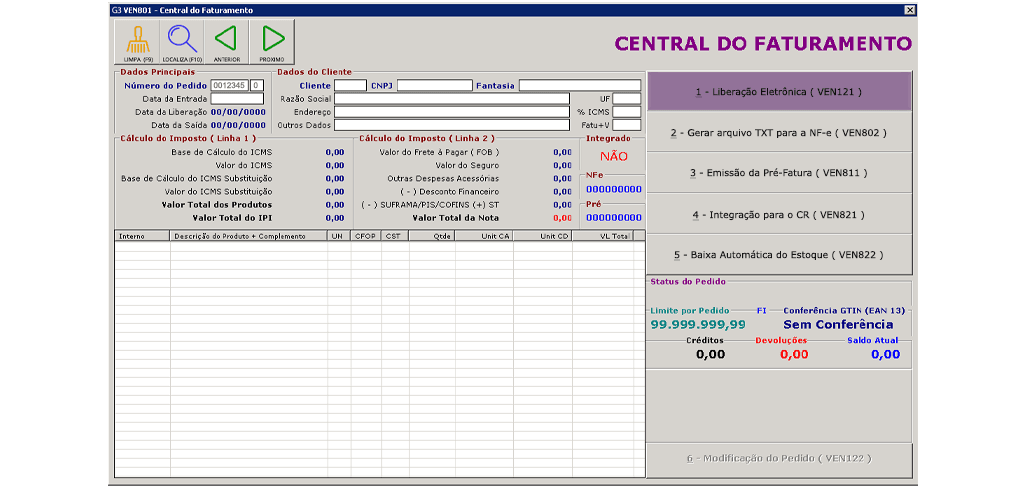Click the Qtde column header
1025x487 pixels.
tap(432, 236)
